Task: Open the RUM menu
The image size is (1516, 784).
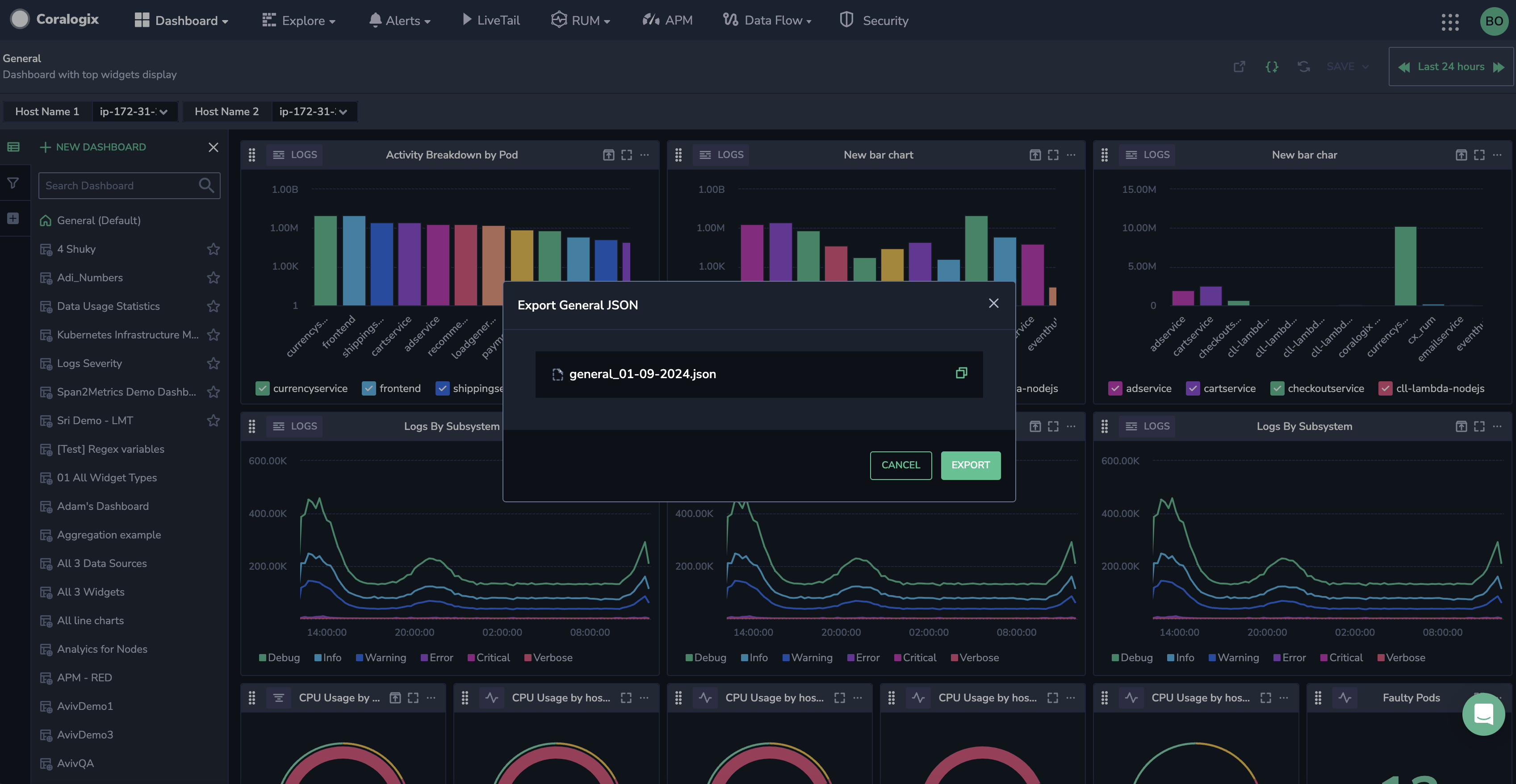Action: 581,21
